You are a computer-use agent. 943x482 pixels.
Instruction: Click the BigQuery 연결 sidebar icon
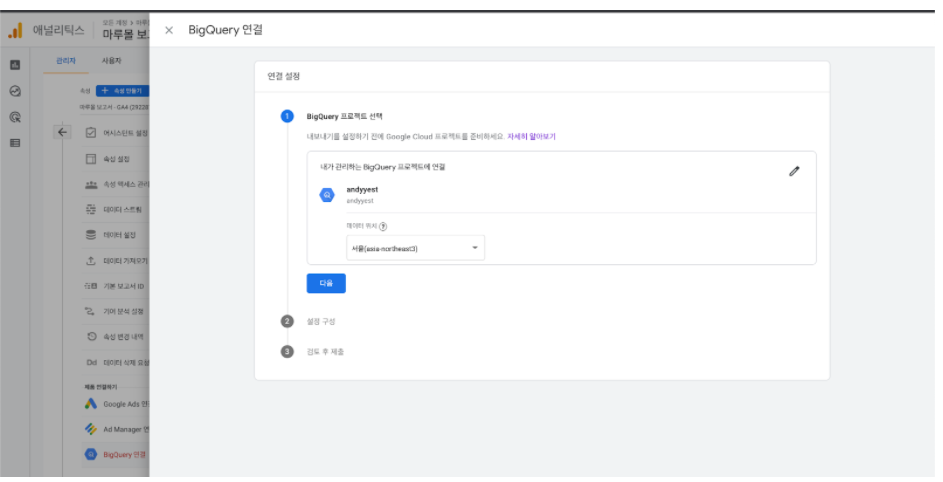[x=91, y=454]
